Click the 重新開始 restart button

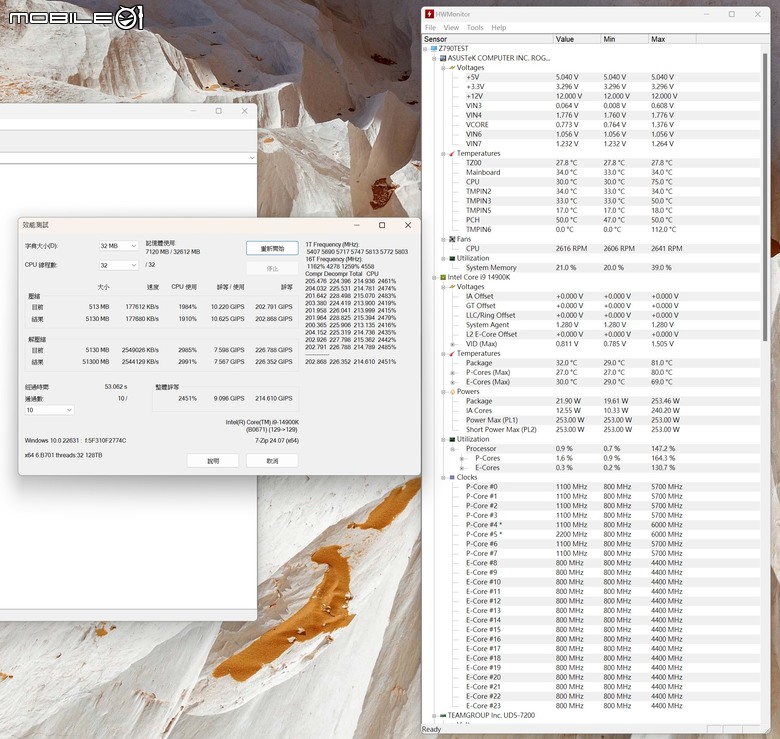[x=272, y=248]
